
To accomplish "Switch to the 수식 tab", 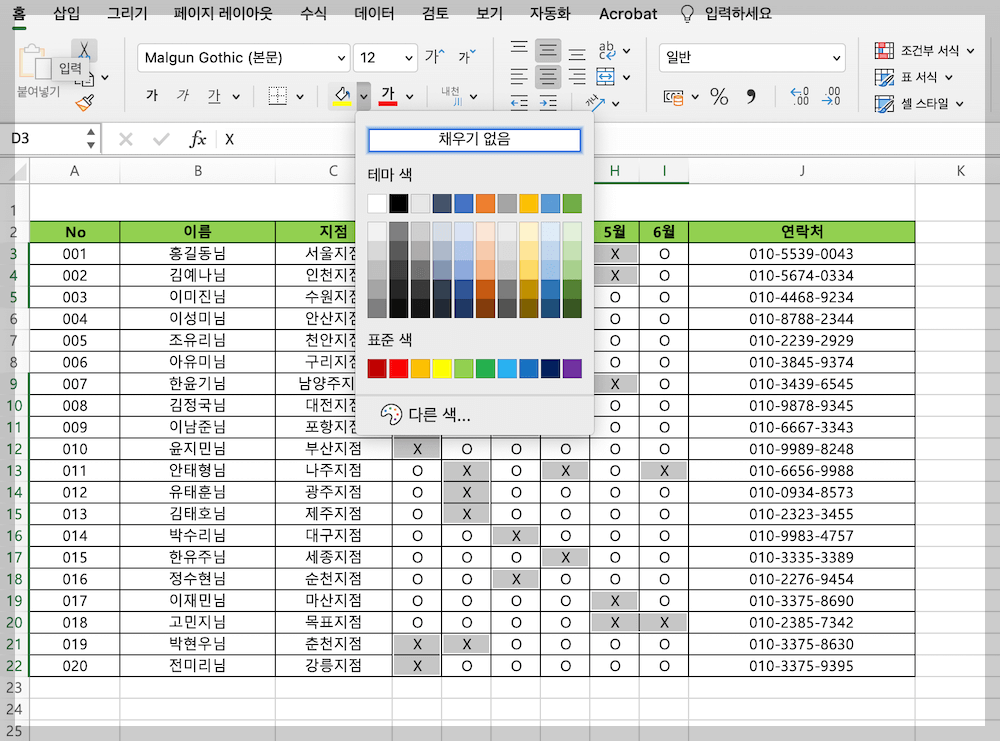I will pos(313,13).
